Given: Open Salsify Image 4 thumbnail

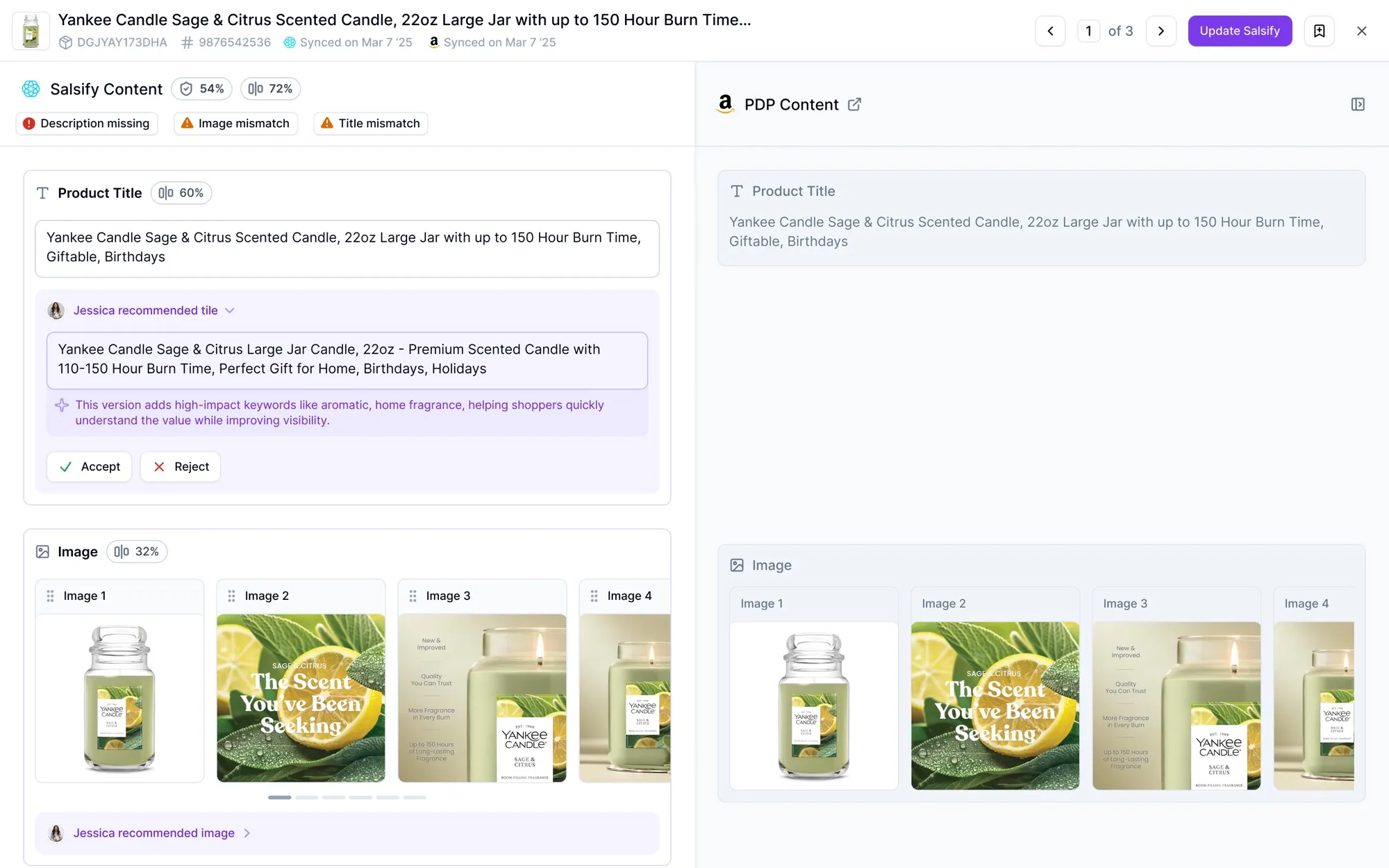Looking at the screenshot, I should click(625, 698).
